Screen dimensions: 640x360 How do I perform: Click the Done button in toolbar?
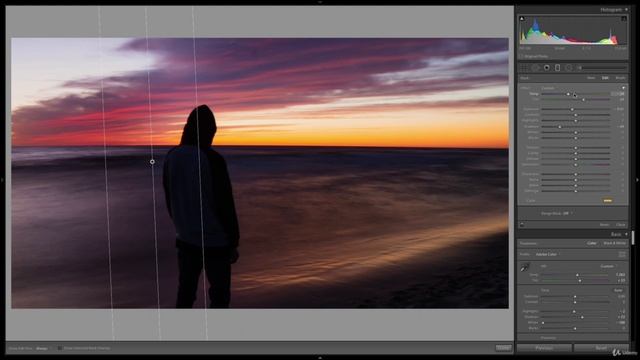[x=503, y=348]
